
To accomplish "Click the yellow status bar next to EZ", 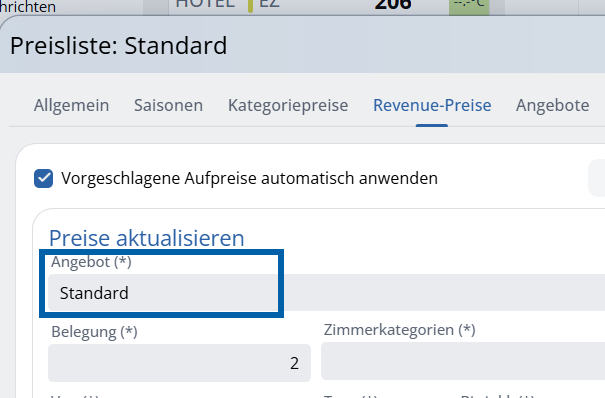I will [250, 6].
